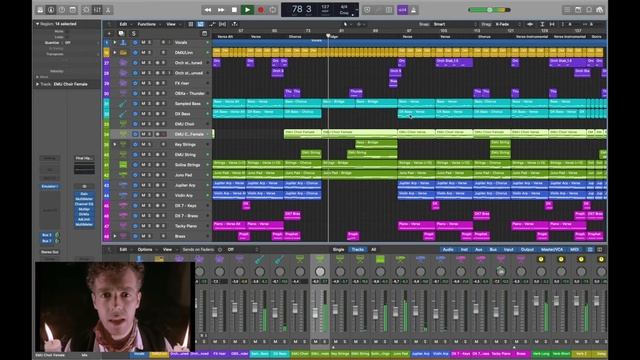Toggle the Global Solo S button
Image resolution: width=640 pixels, height=360 pixels.
133,33
